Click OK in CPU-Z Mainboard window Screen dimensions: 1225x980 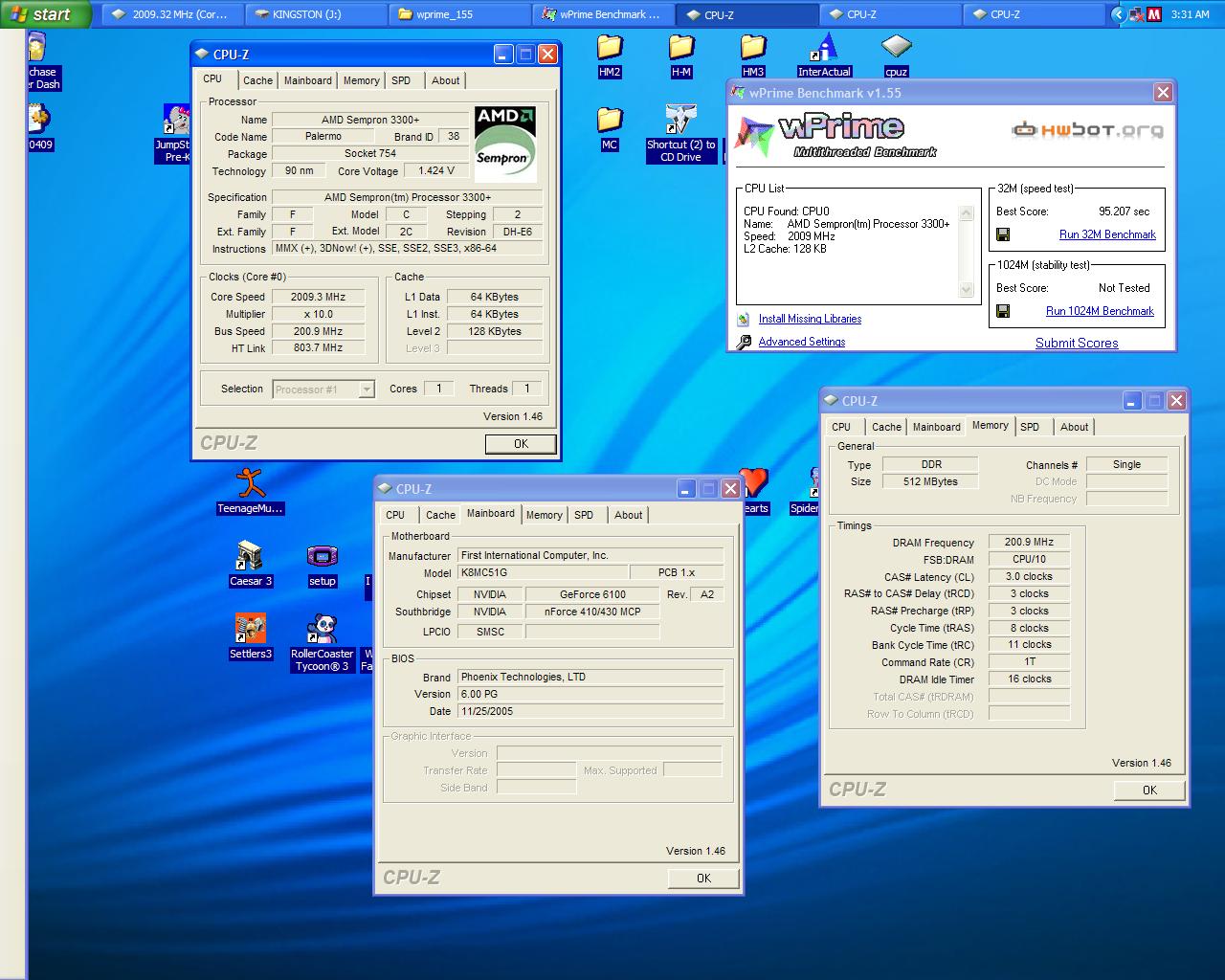pyautogui.click(x=703, y=879)
